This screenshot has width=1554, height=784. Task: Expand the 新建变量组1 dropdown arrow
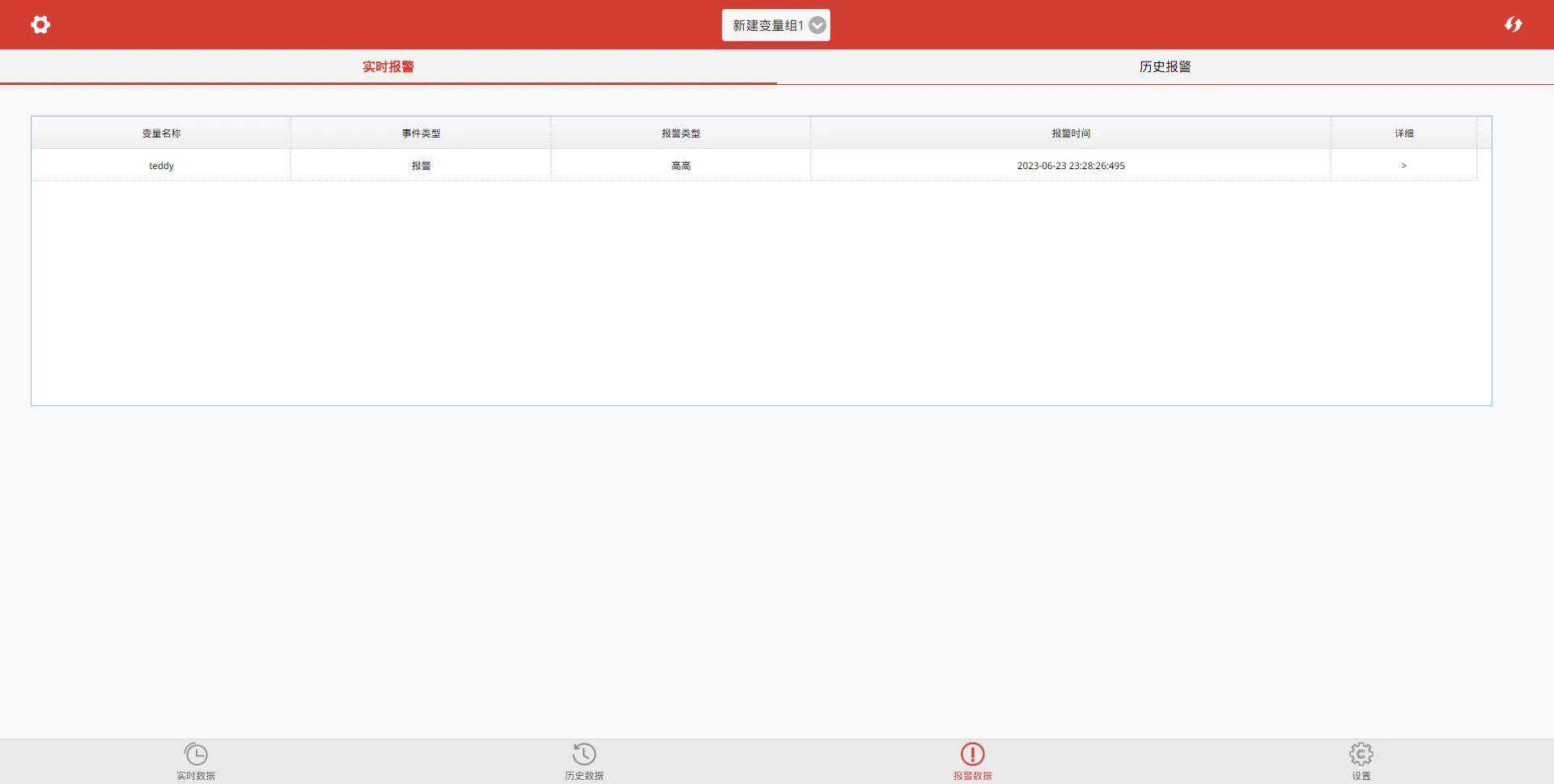click(x=817, y=26)
